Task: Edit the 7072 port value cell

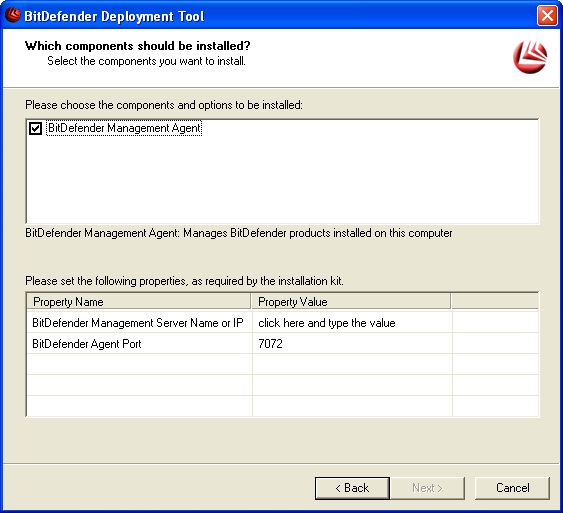Action: tap(352, 344)
